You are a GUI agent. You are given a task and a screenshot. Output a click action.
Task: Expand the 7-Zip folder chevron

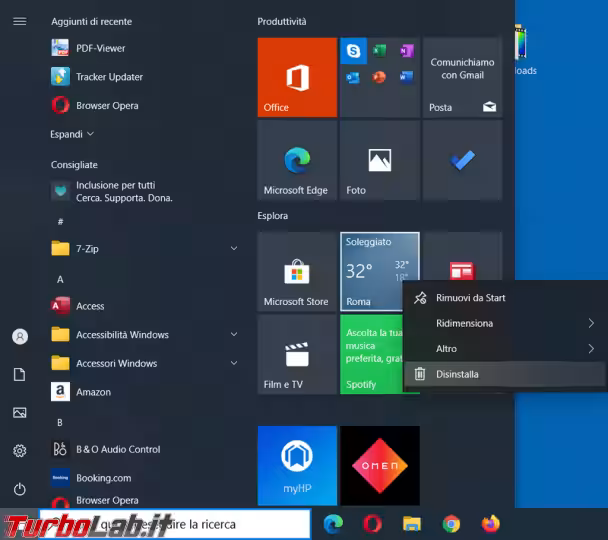(234, 248)
